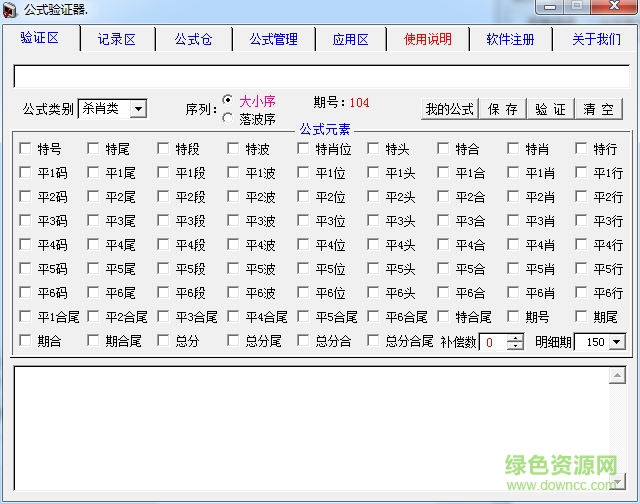Toggle the 平4码 checkbox

pyautogui.click(x=25, y=244)
